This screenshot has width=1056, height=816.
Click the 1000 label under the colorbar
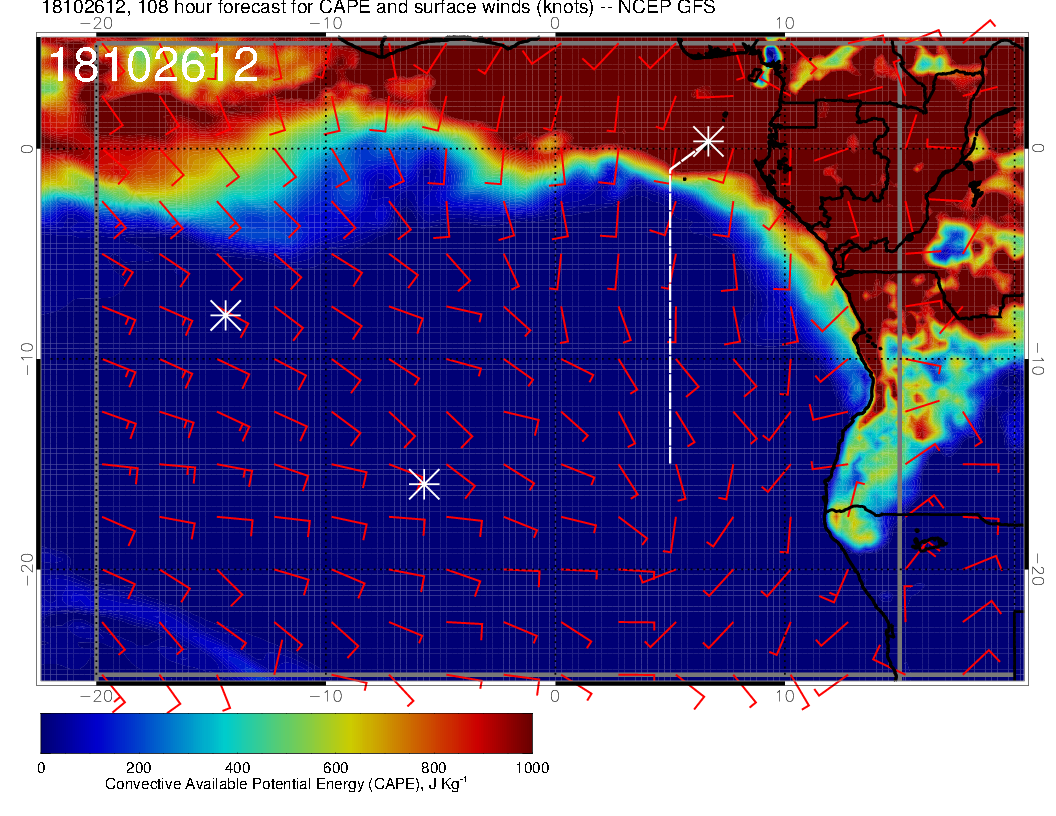[x=531, y=768]
